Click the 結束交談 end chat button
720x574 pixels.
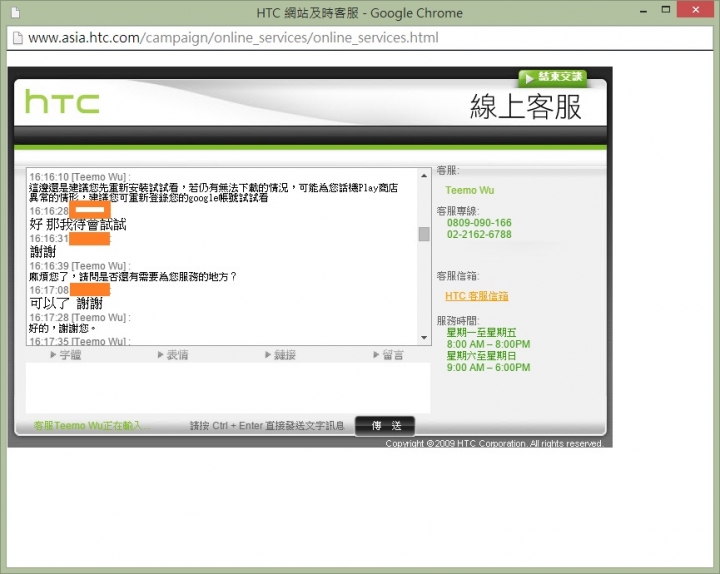[553, 78]
